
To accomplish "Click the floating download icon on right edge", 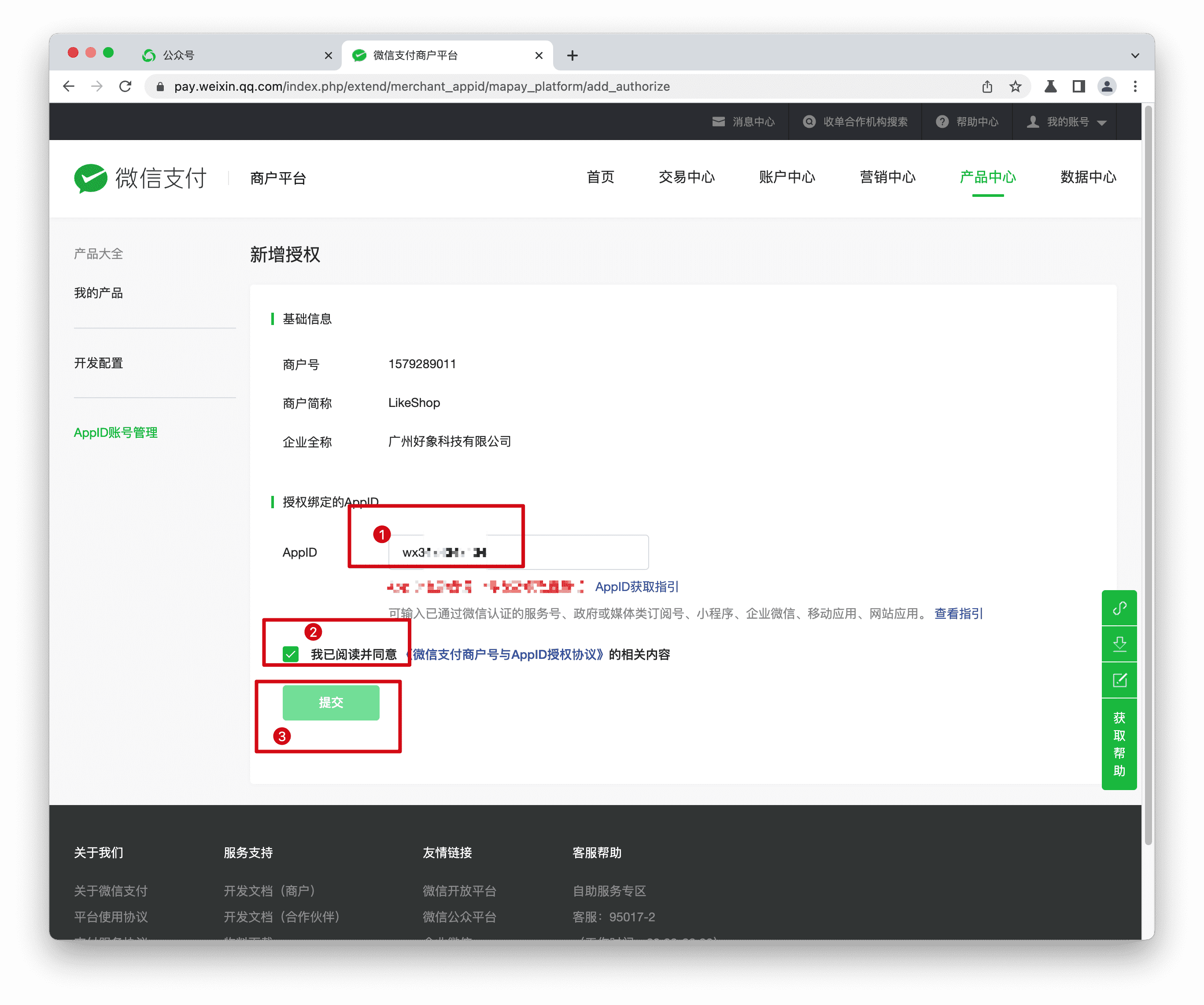I will pos(1119,644).
